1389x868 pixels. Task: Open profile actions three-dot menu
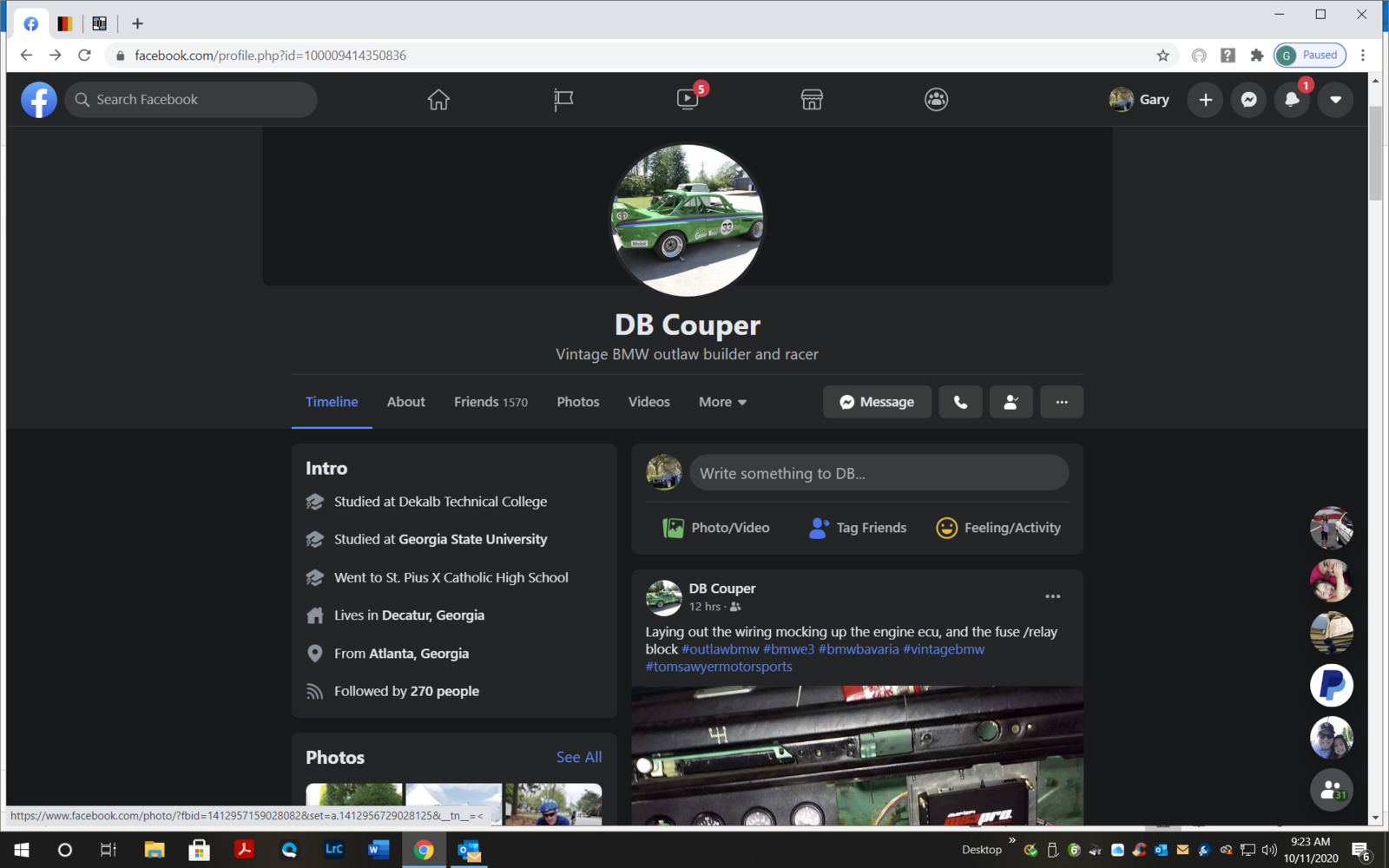(1061, 402)
